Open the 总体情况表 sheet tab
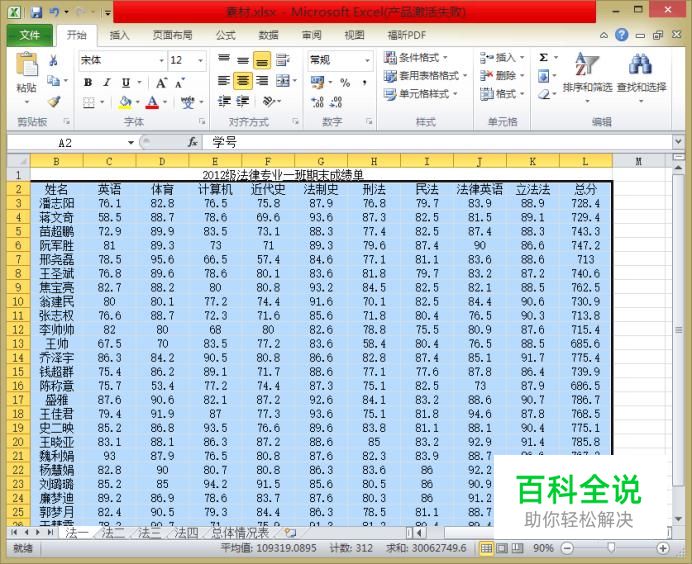This screenshot has height=564, width=692. click(240, 533)
